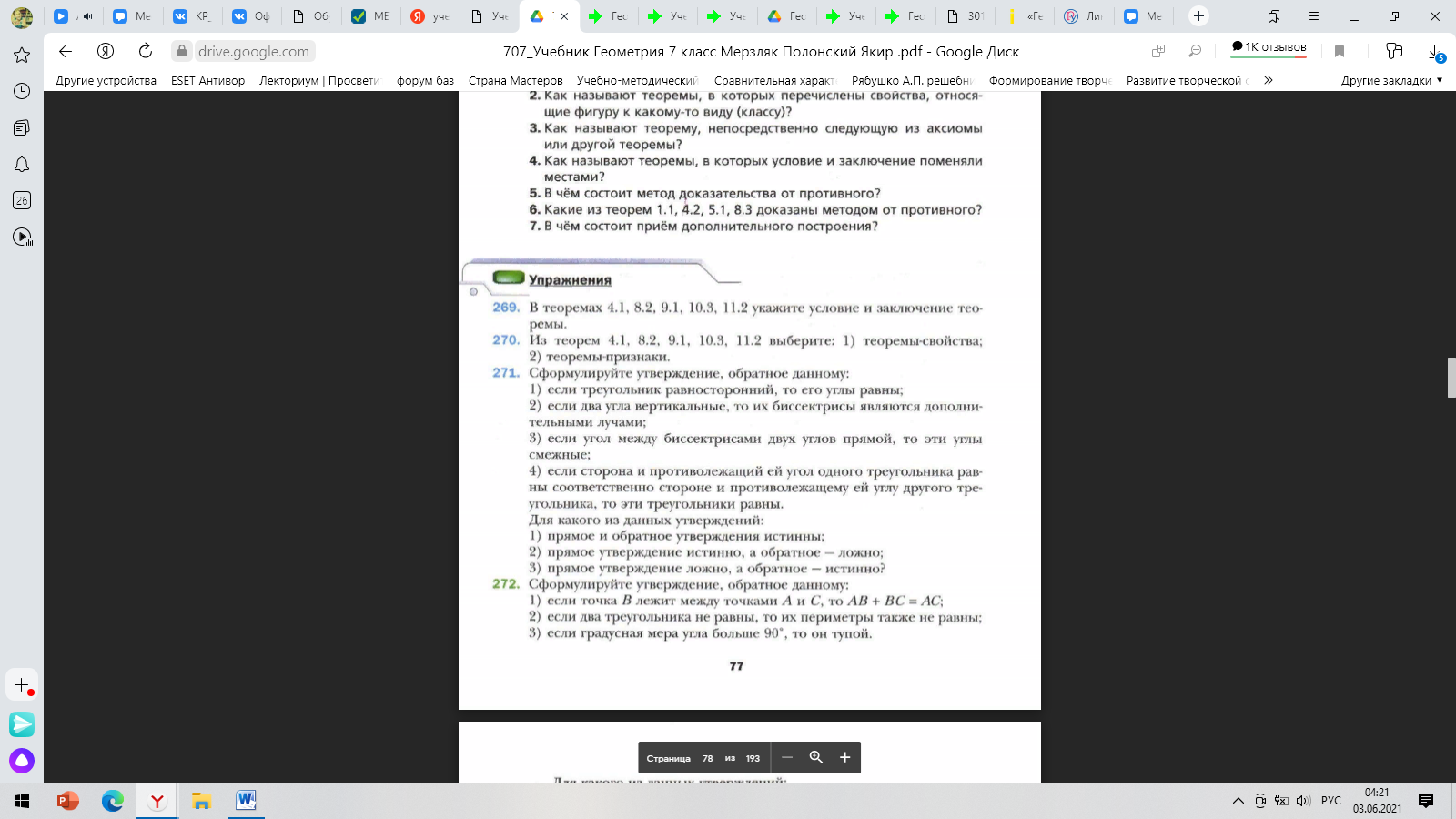Launch the Alice assistant icon in the sidebar

22,761
